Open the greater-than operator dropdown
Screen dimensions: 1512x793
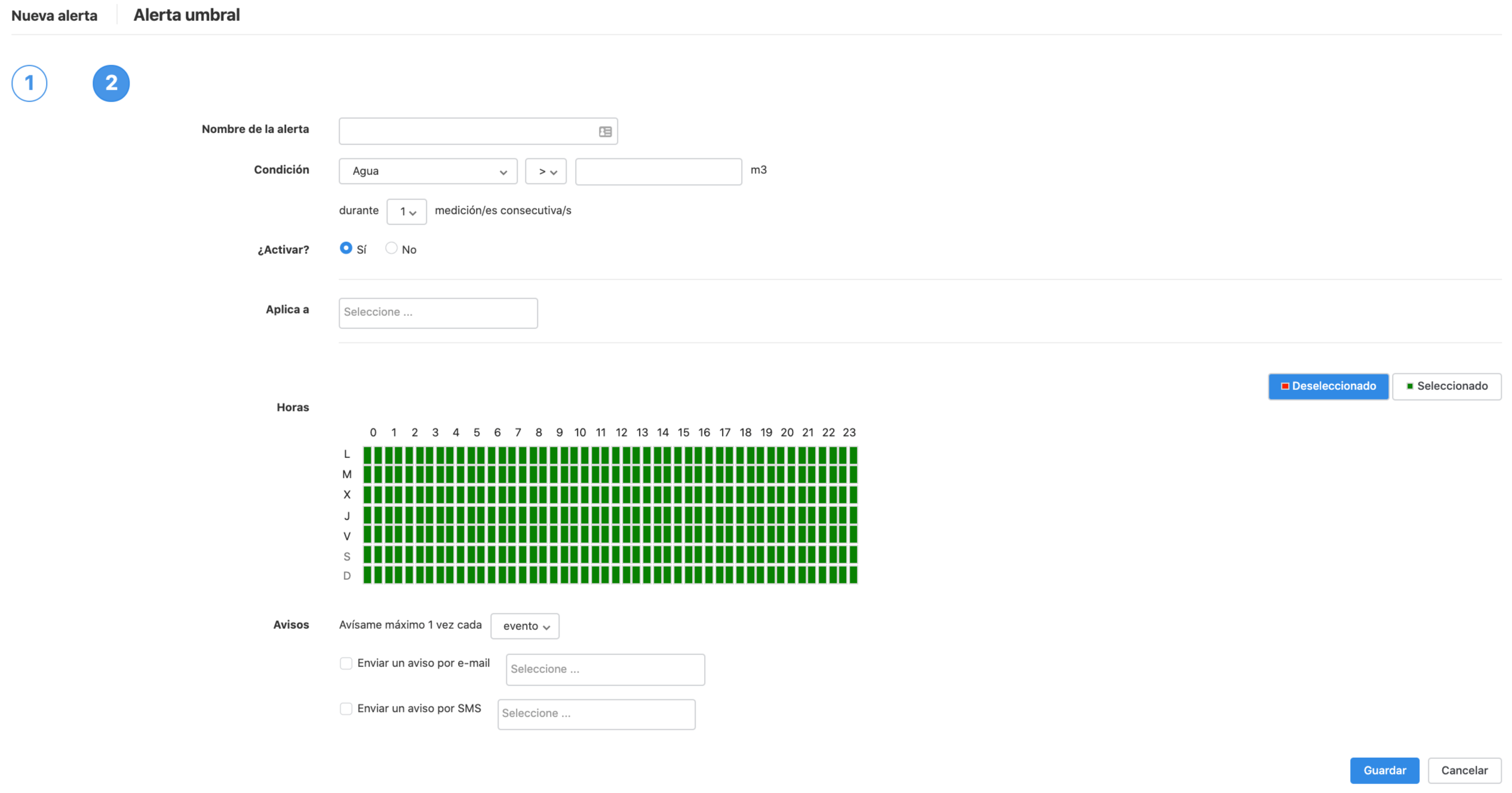pyautogui.click(x=546, y=171)
